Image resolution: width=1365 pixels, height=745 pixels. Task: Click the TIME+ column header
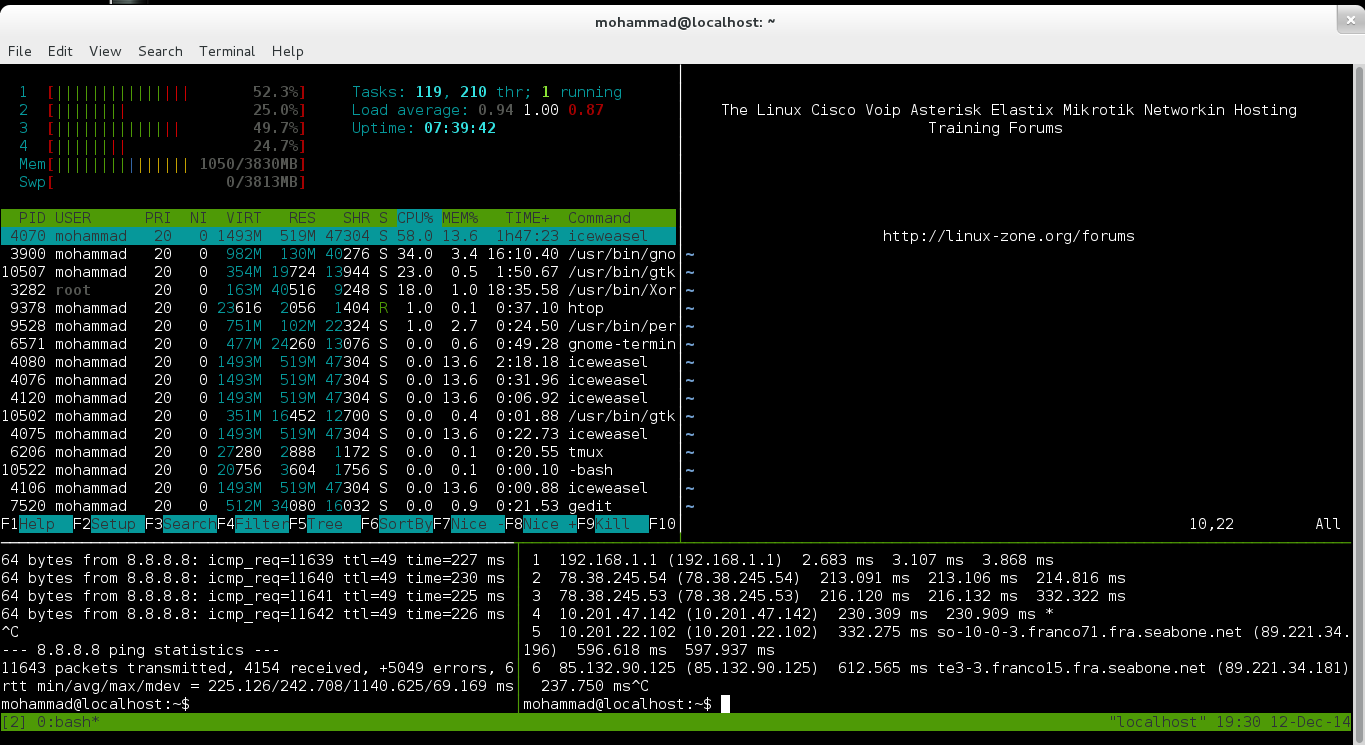(x=527, y=218)
